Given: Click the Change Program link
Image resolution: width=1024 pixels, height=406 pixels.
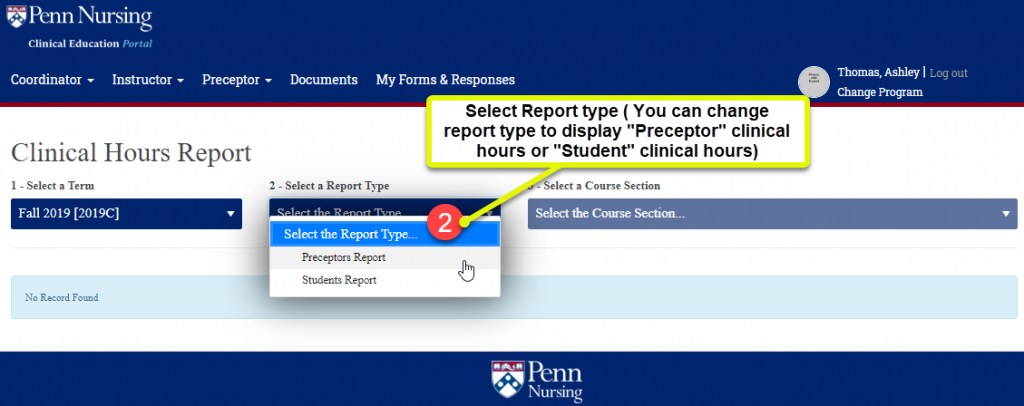Looking at the screenshot, I should (x=879, y=92).
